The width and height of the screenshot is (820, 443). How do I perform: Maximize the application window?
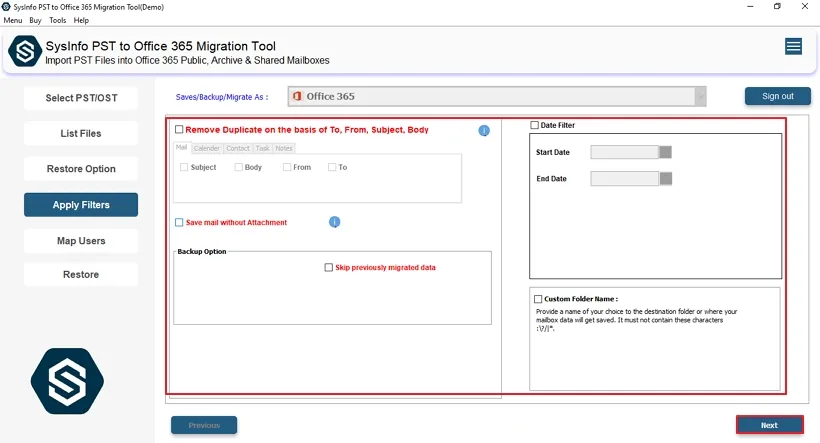click(x=777, y=6)
